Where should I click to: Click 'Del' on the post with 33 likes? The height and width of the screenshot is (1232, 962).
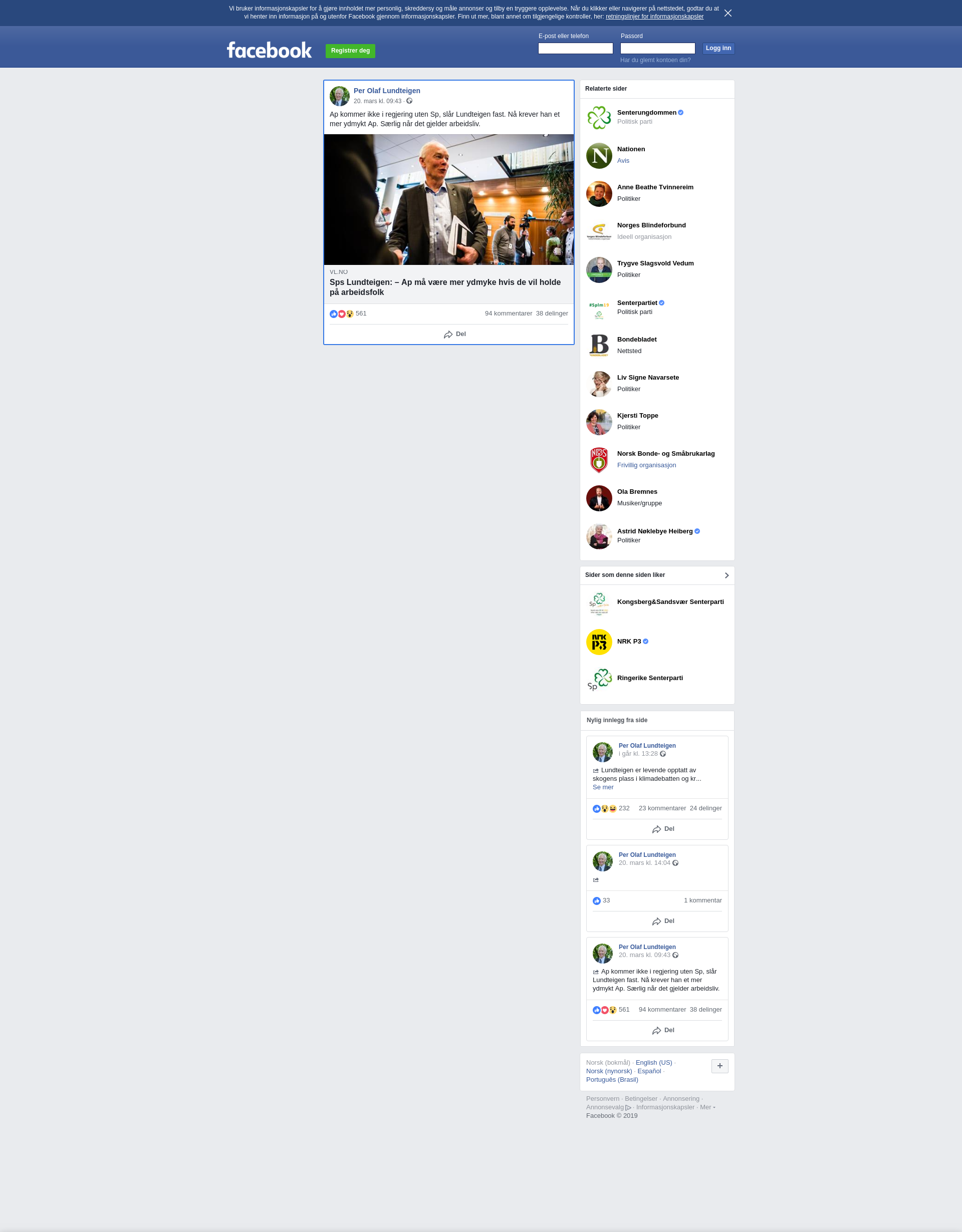click(663, 920)
